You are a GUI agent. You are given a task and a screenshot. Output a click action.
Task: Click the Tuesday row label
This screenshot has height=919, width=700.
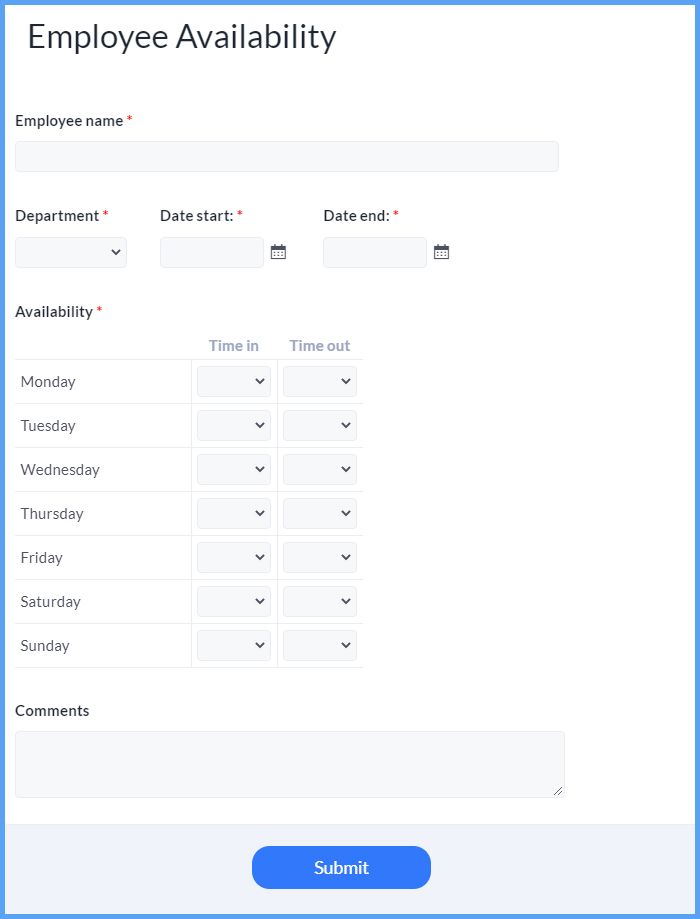point(48,426)
